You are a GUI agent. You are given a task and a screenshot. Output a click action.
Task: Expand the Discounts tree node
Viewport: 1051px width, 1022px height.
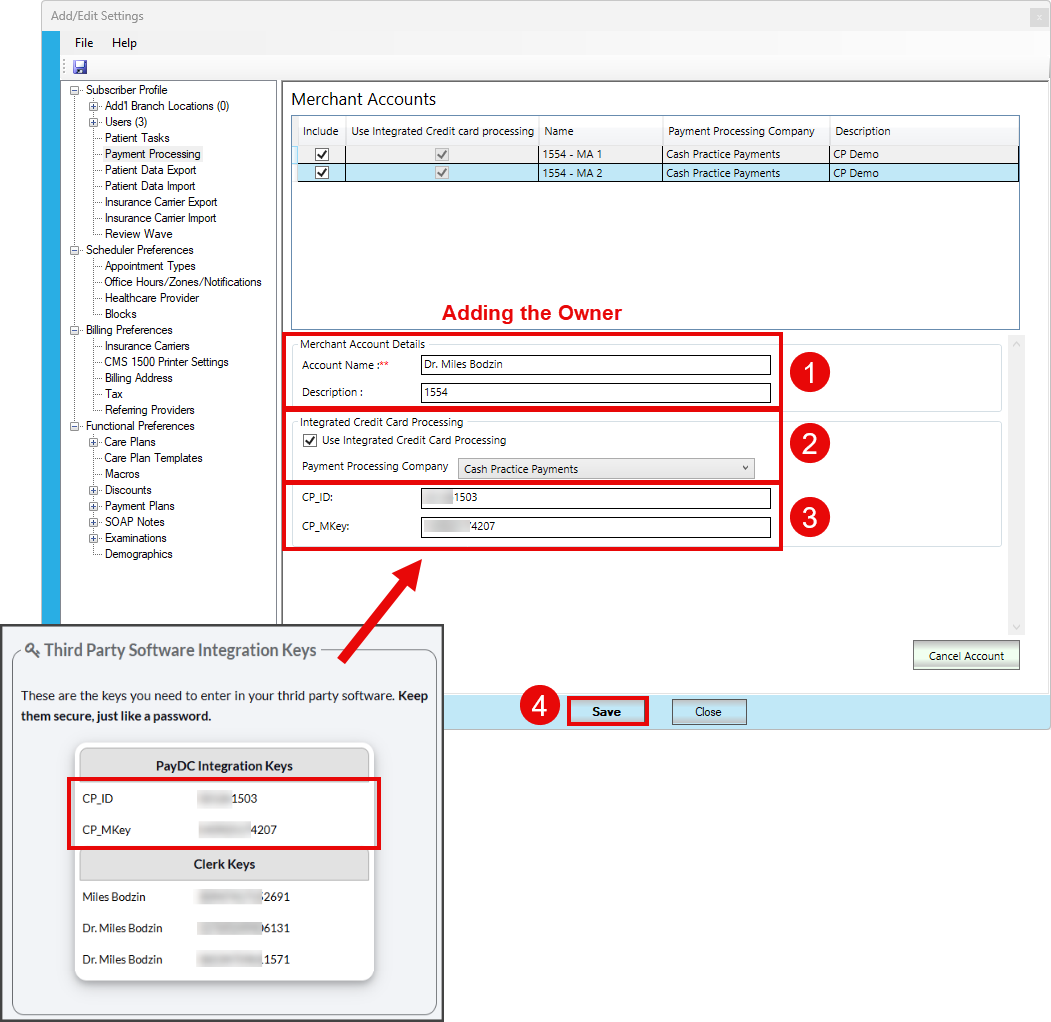coord(93,491)
